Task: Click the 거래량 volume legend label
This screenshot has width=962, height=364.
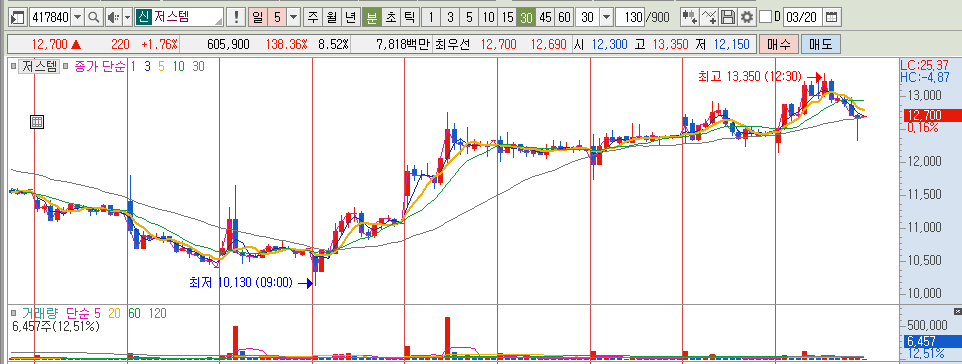Action: (x=41, y=314)
